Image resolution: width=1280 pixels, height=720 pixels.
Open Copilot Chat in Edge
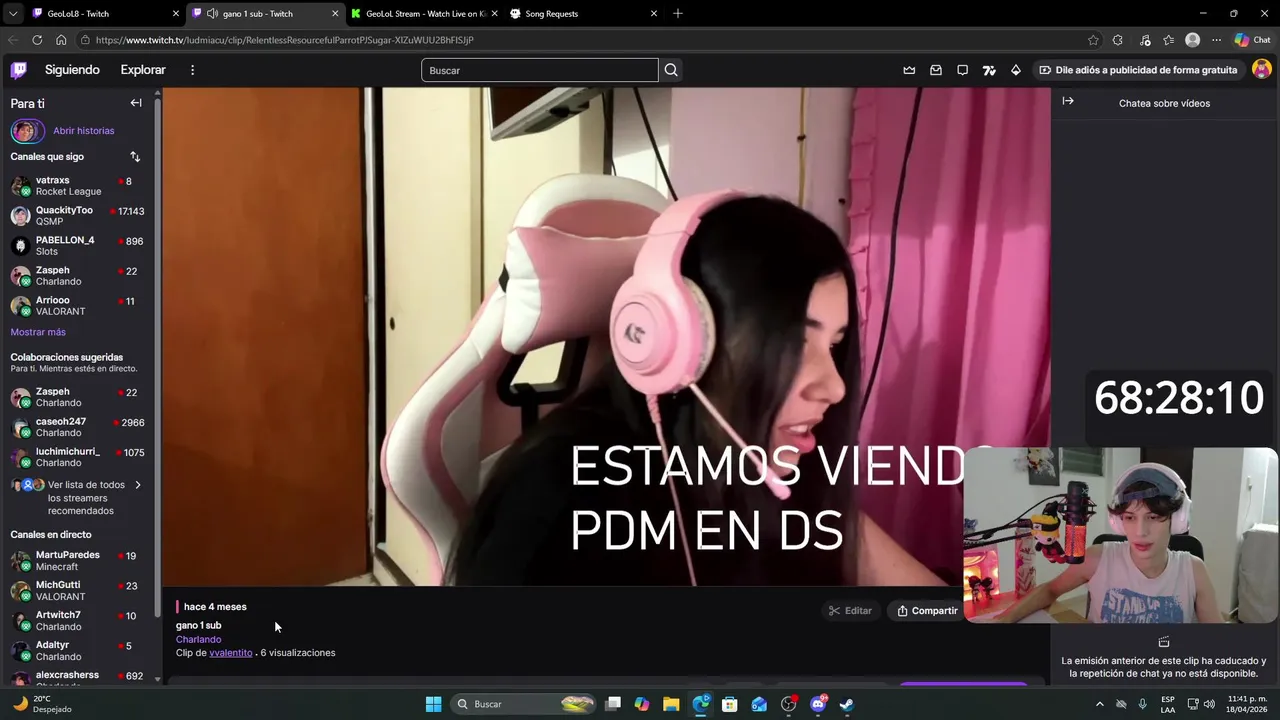click(1252, 40)
